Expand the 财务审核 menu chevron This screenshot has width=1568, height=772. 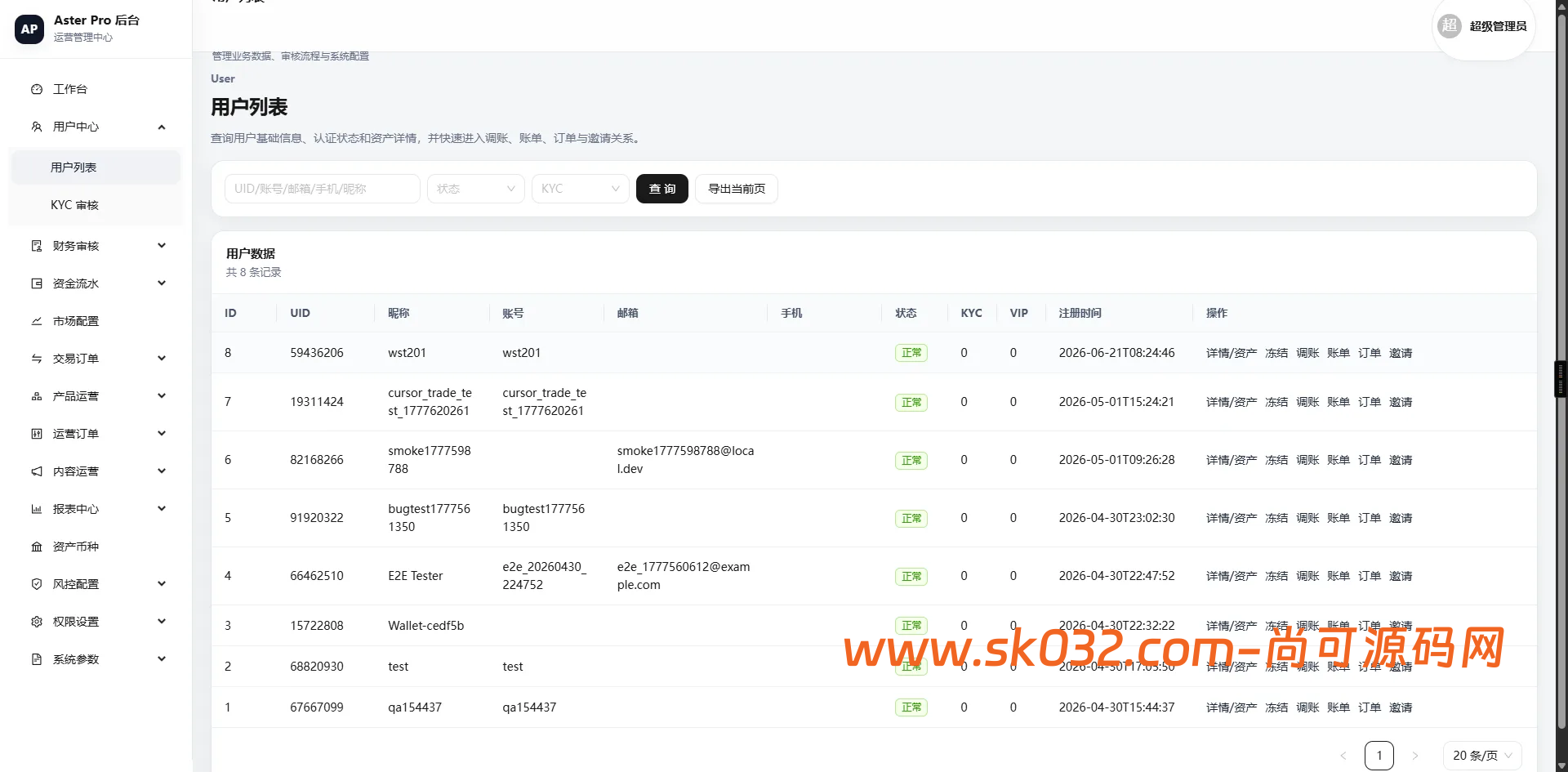(162, 246)
